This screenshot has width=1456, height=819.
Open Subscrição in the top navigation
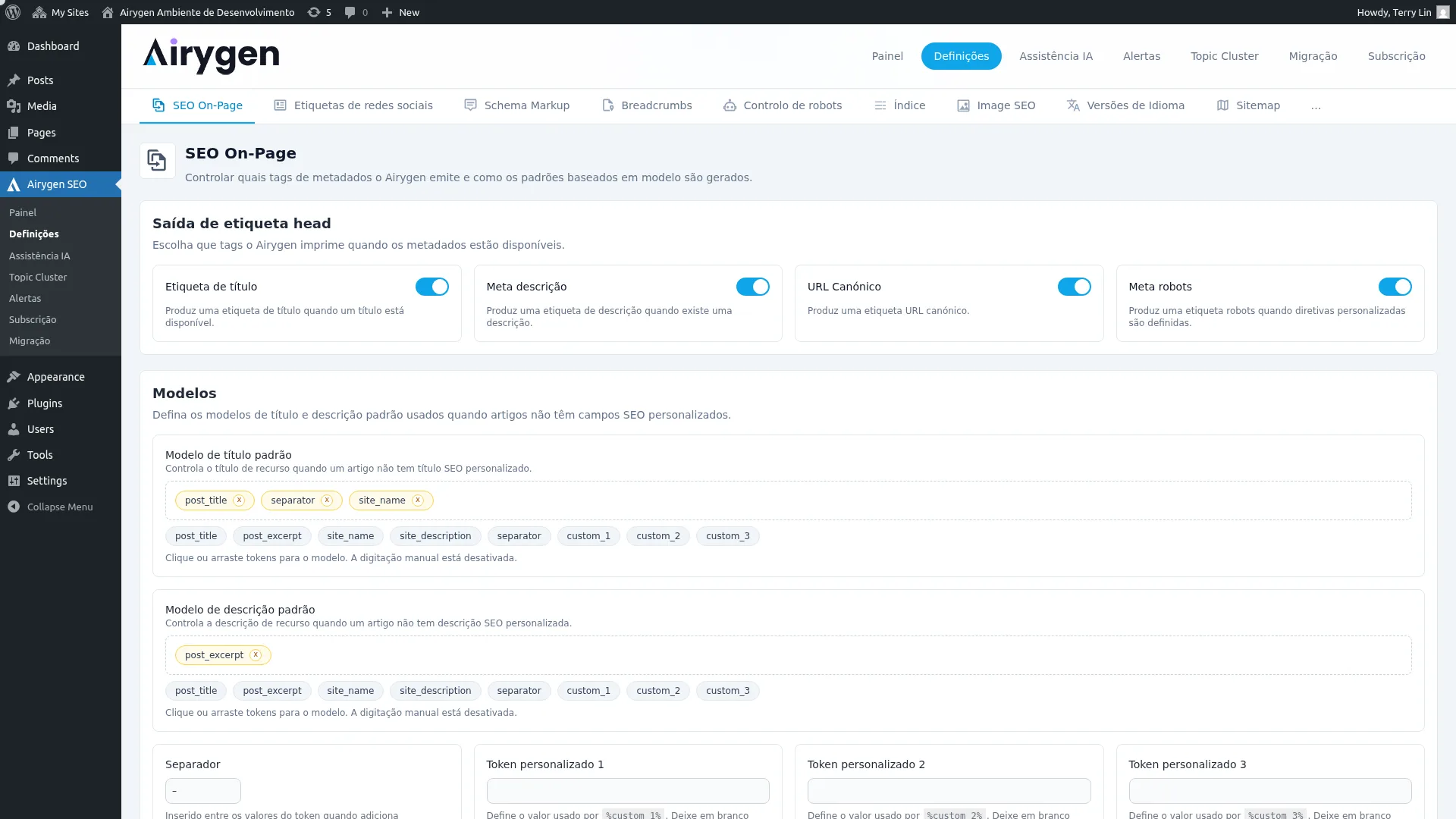pos(1397,56)
